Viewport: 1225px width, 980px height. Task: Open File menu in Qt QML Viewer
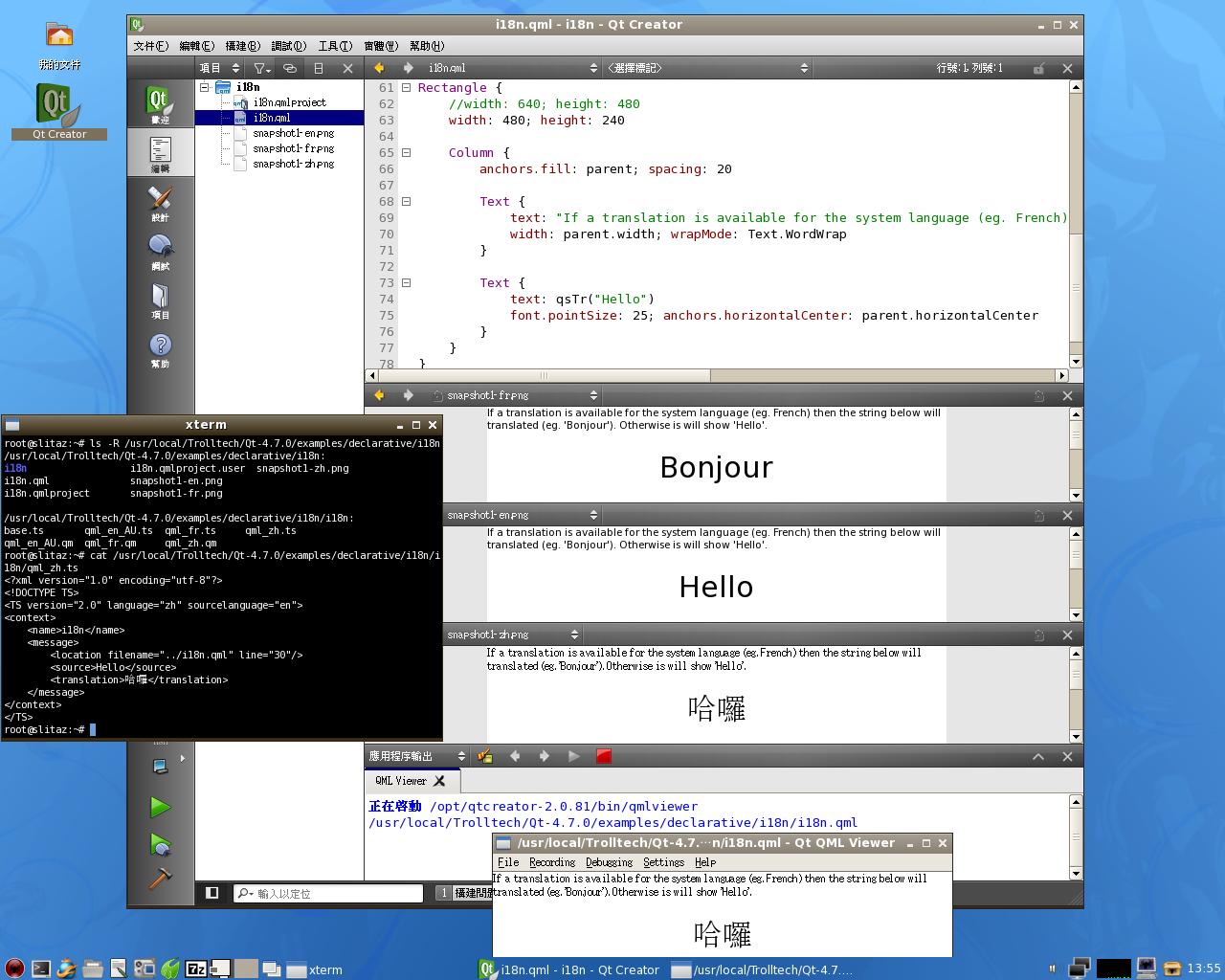pyautogui.click(x=508, y=862)
